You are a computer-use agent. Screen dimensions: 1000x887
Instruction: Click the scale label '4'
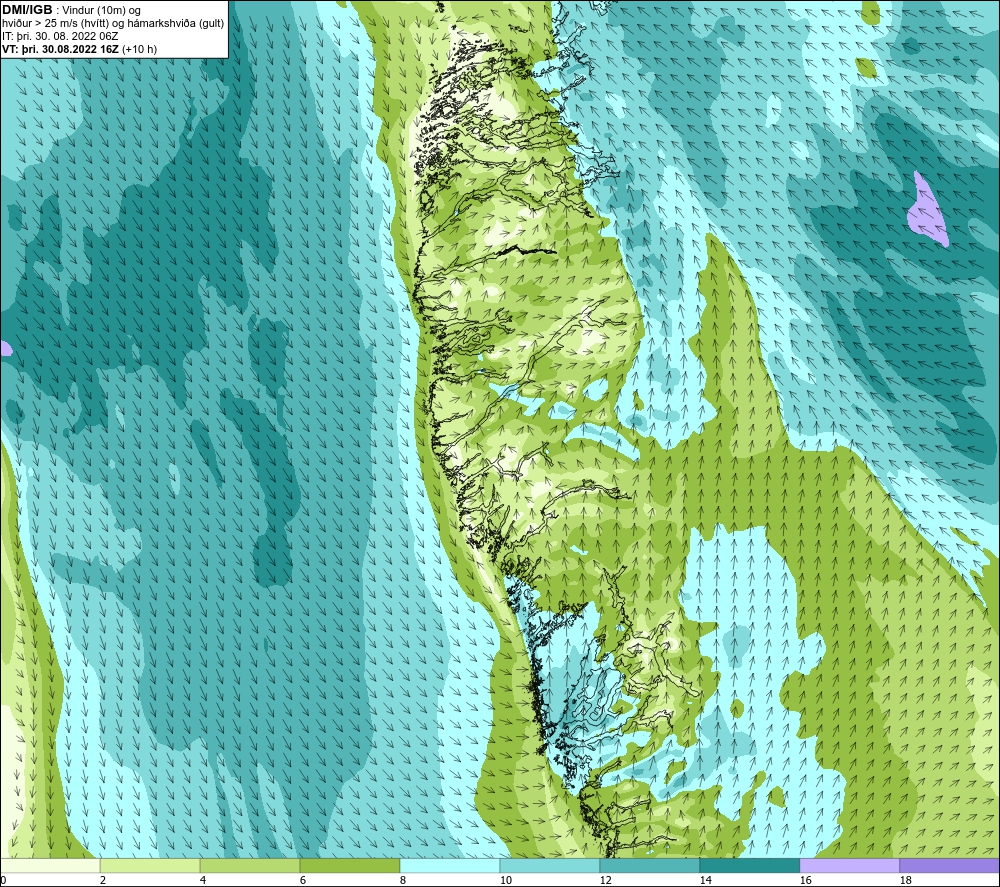pyautogui.click(x=203, y=880)
